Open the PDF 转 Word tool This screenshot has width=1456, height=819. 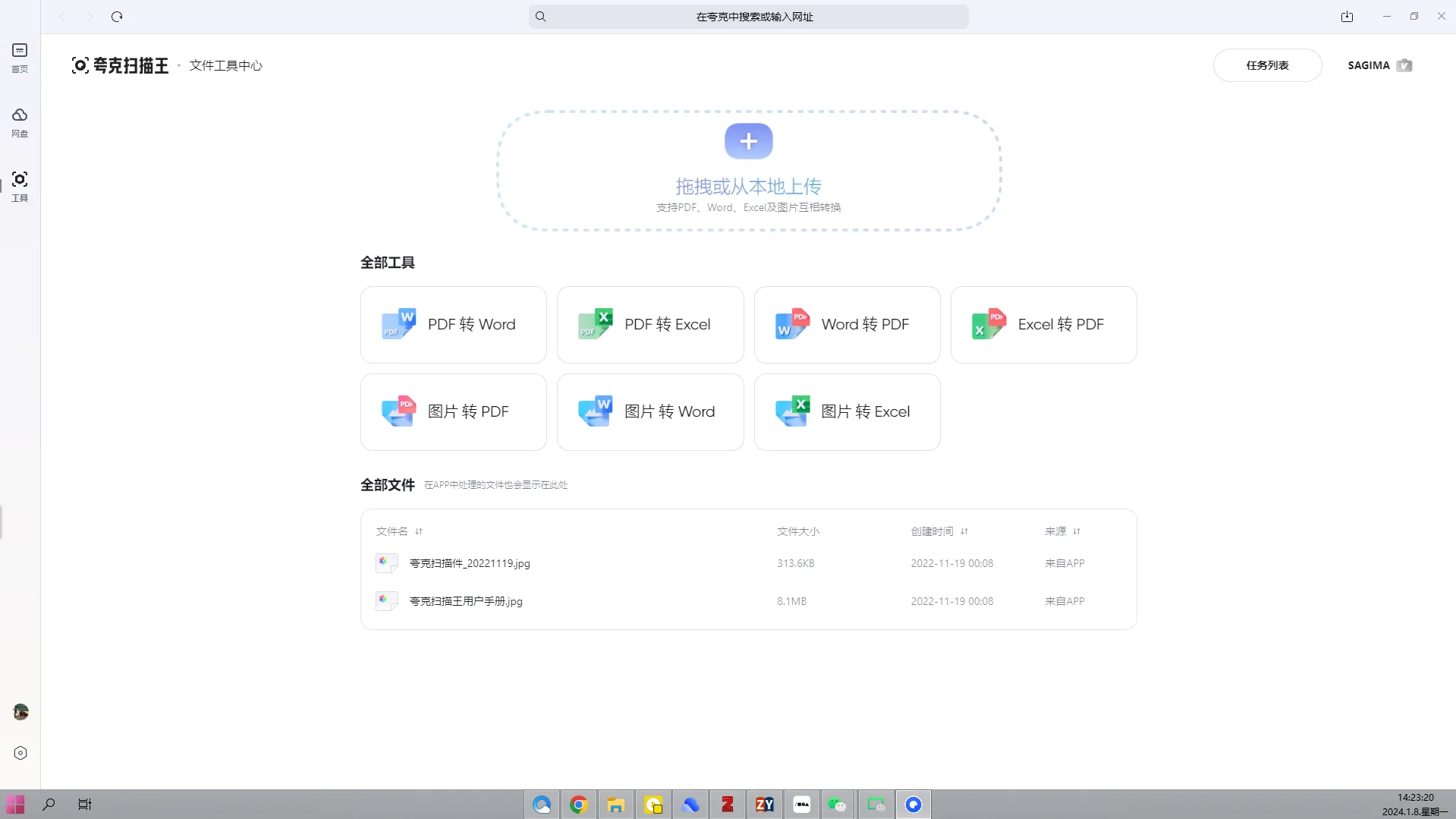click(453, 325)
